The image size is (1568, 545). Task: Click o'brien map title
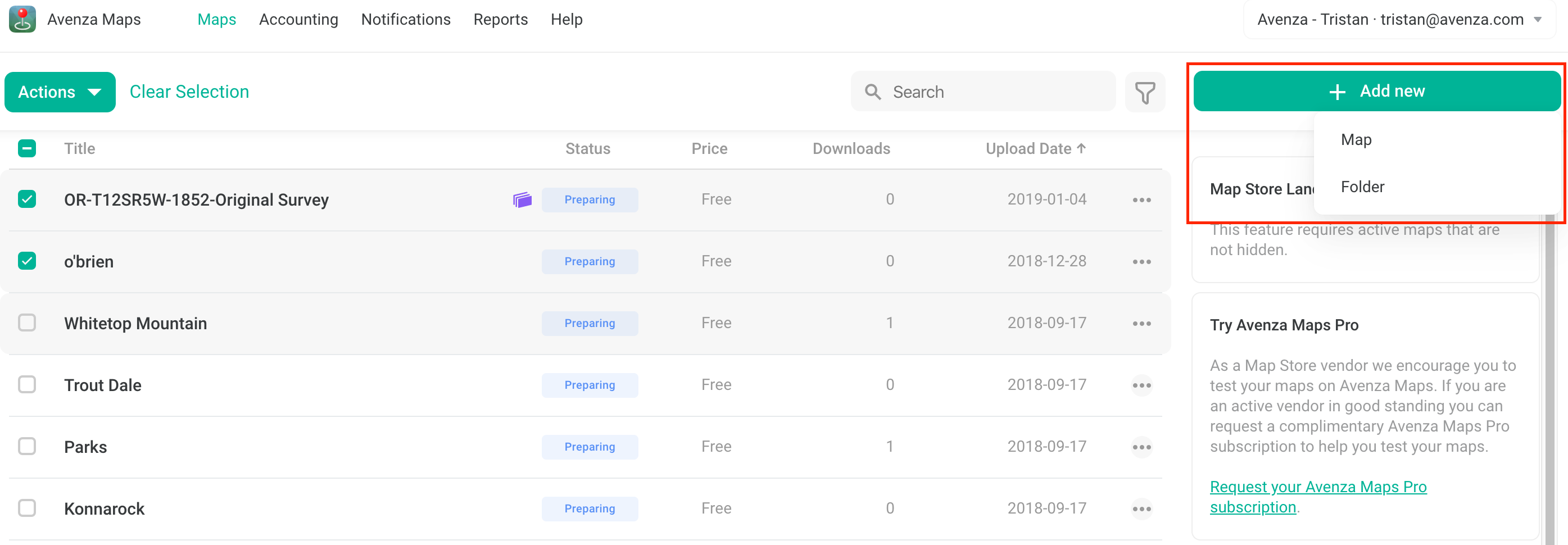89,262
